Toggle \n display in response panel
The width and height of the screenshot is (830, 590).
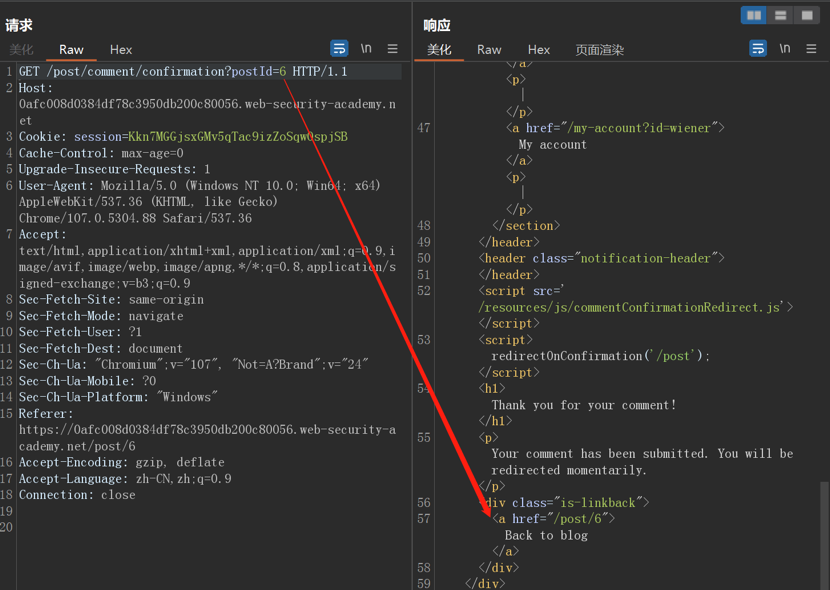tap(785, 49)
